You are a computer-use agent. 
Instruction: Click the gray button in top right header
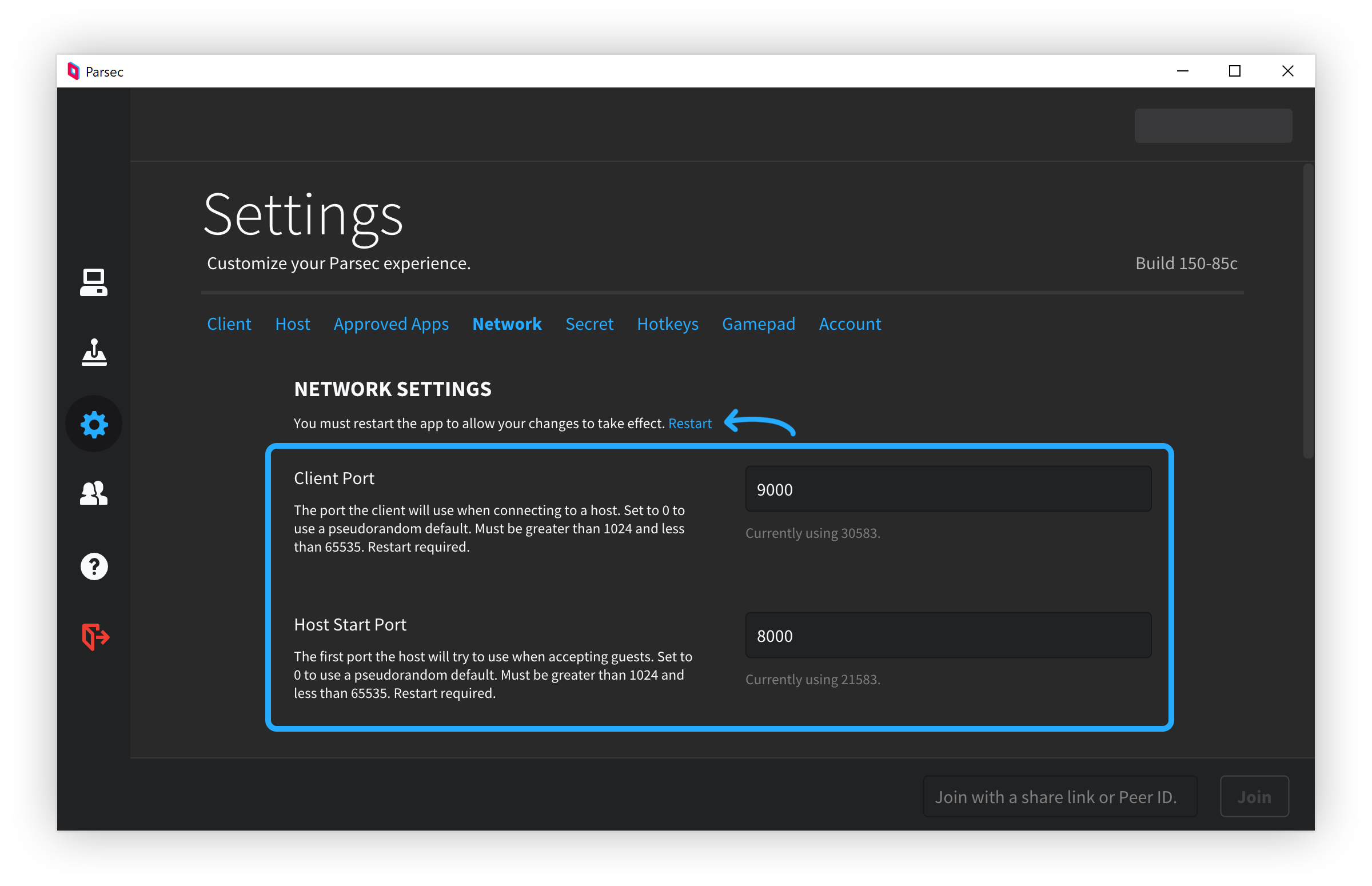point(1213,125)
